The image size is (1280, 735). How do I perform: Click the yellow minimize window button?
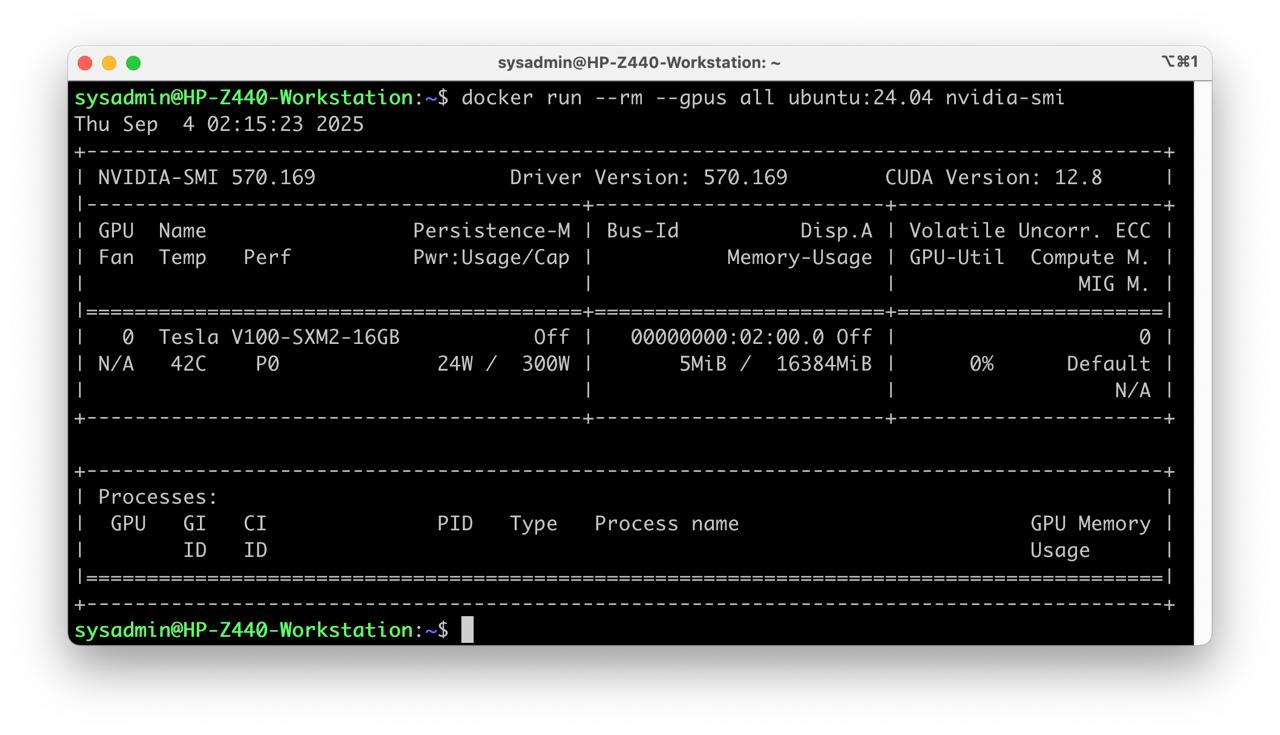pos(109,63)
